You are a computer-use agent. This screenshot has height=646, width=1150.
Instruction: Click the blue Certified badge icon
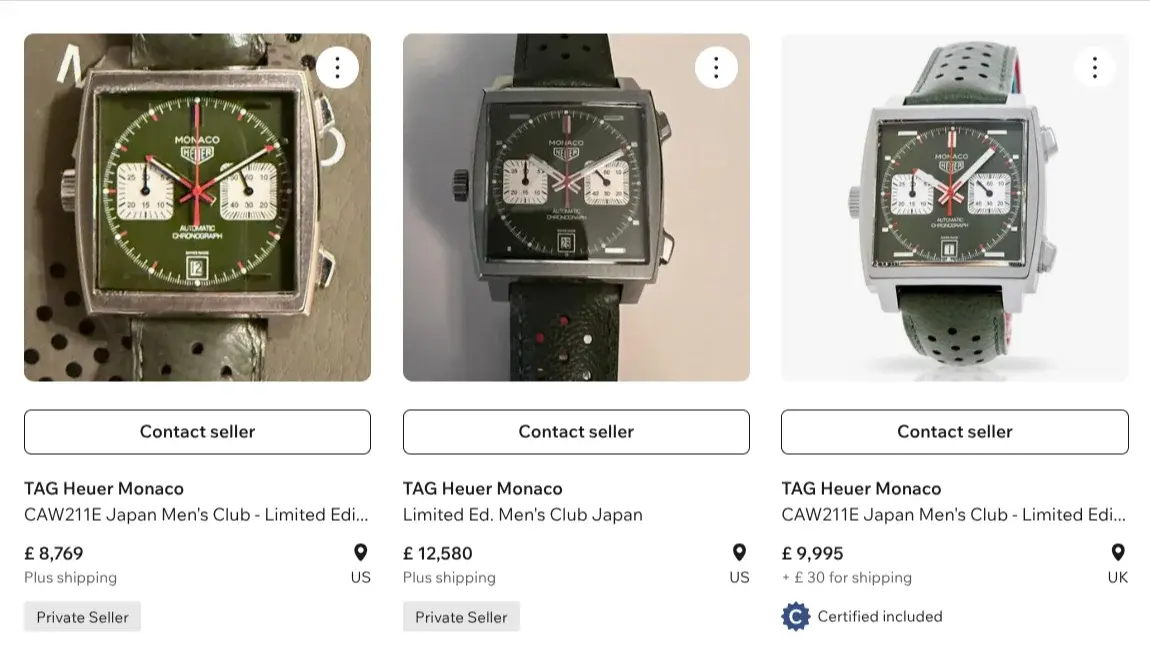(795, 616)
